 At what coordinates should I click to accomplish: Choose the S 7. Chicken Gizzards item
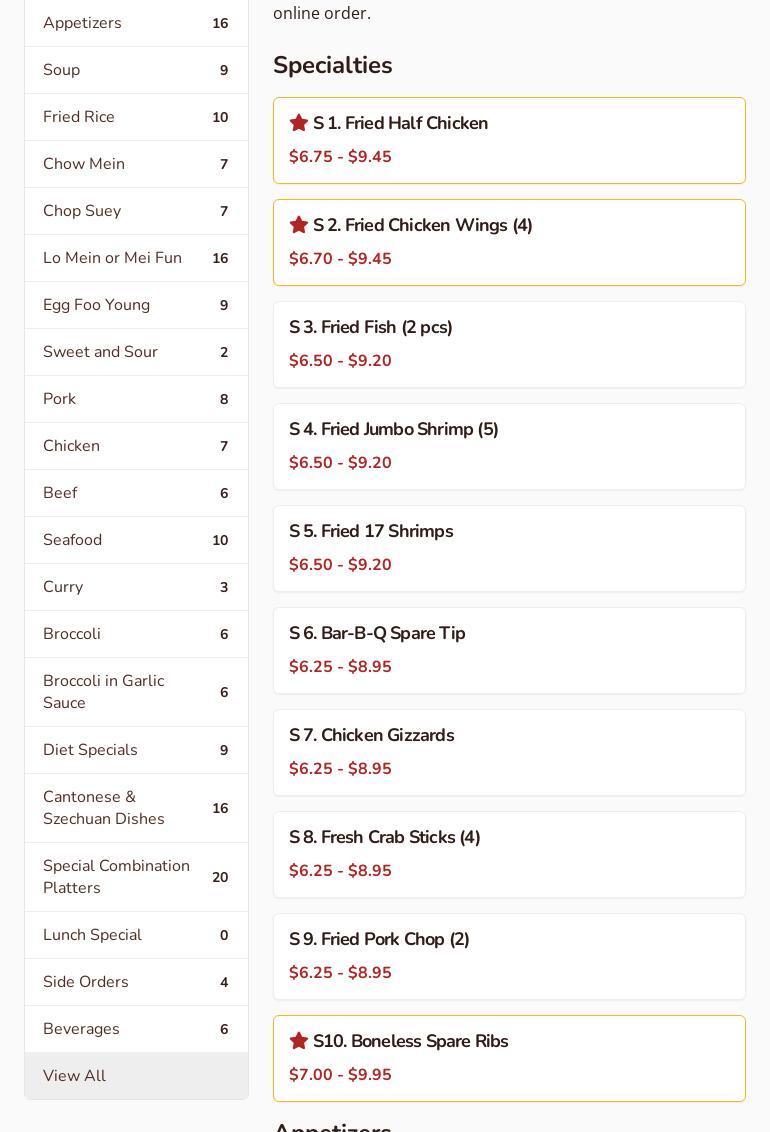508,752
